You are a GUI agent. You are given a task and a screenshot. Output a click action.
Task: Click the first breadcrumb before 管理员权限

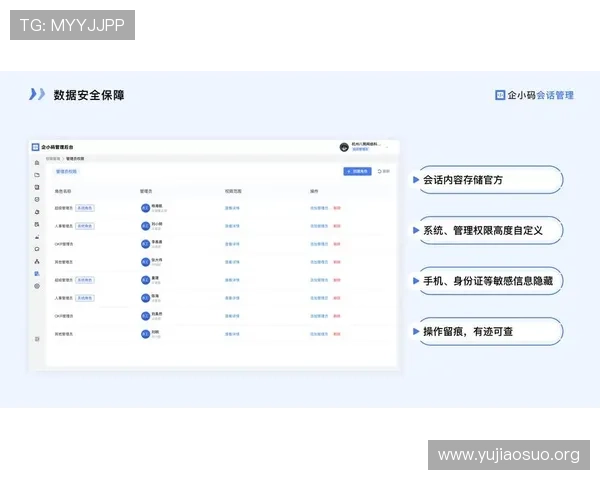(x=53, y=158)
